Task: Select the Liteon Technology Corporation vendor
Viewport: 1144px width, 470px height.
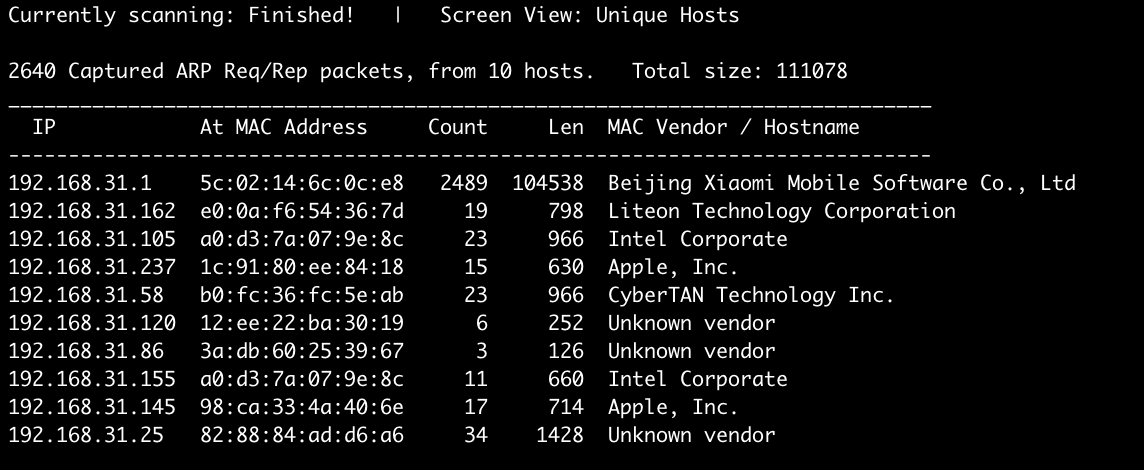Action: [781, 211]
